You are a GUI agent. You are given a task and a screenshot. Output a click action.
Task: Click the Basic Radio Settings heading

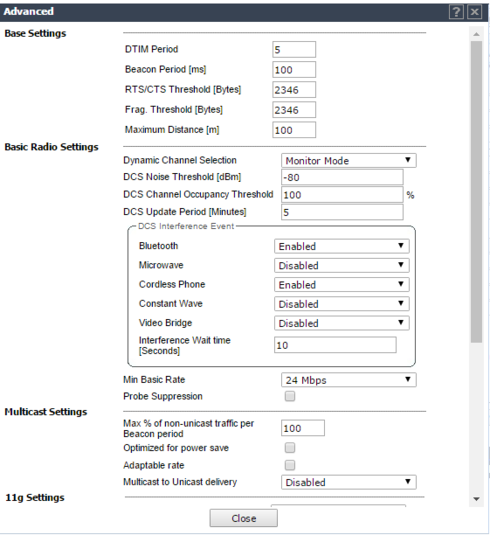pos(51,147)
